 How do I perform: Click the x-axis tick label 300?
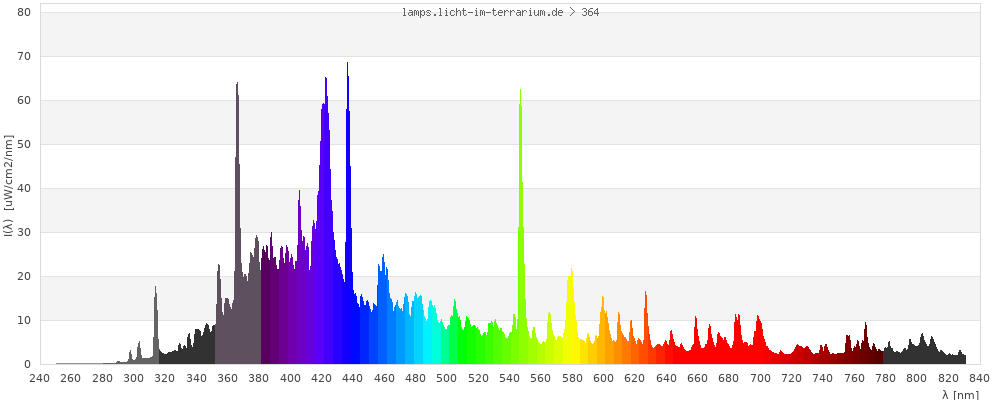pyautogui.click(x=133, y=378)
